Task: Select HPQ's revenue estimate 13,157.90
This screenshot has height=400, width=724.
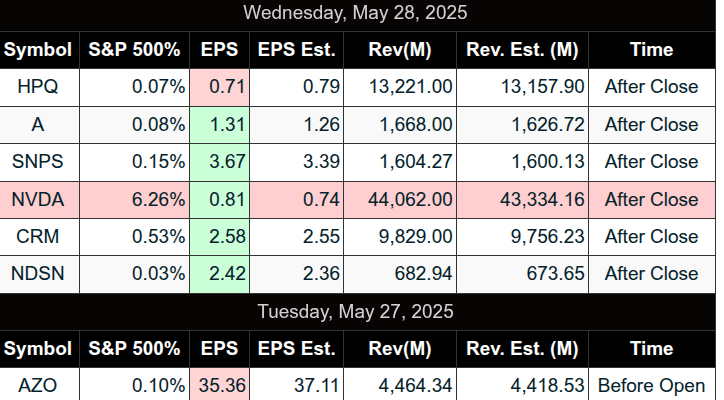Action: tap(522, 87)
